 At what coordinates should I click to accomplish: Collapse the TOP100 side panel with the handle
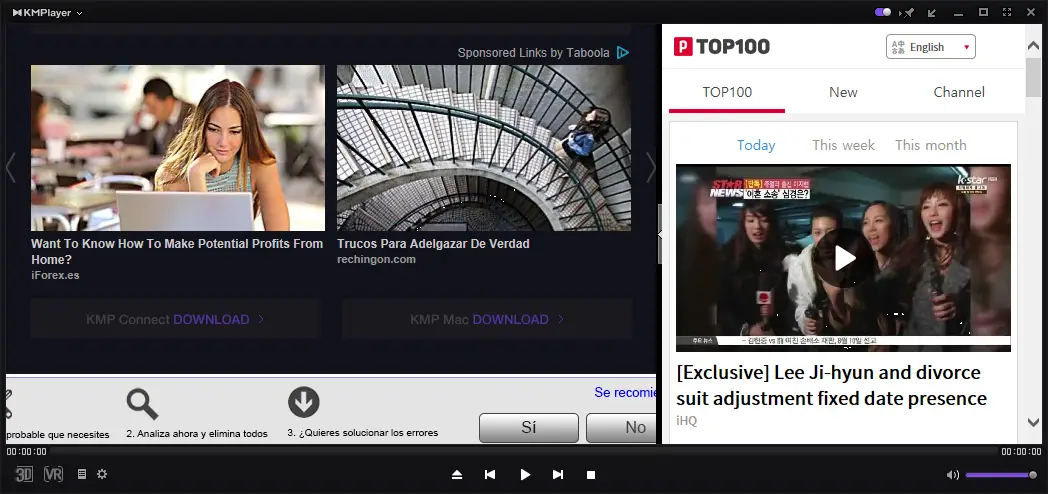pos(660,235)
